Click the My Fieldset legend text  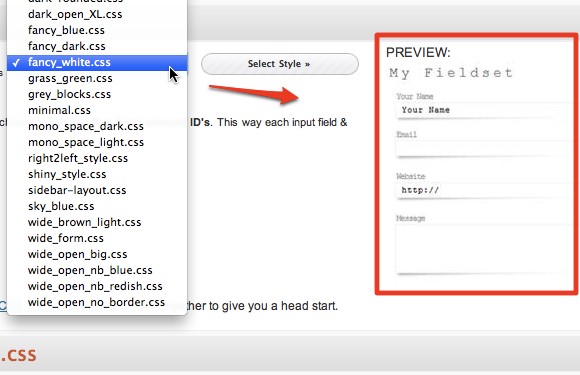(451, 73)
